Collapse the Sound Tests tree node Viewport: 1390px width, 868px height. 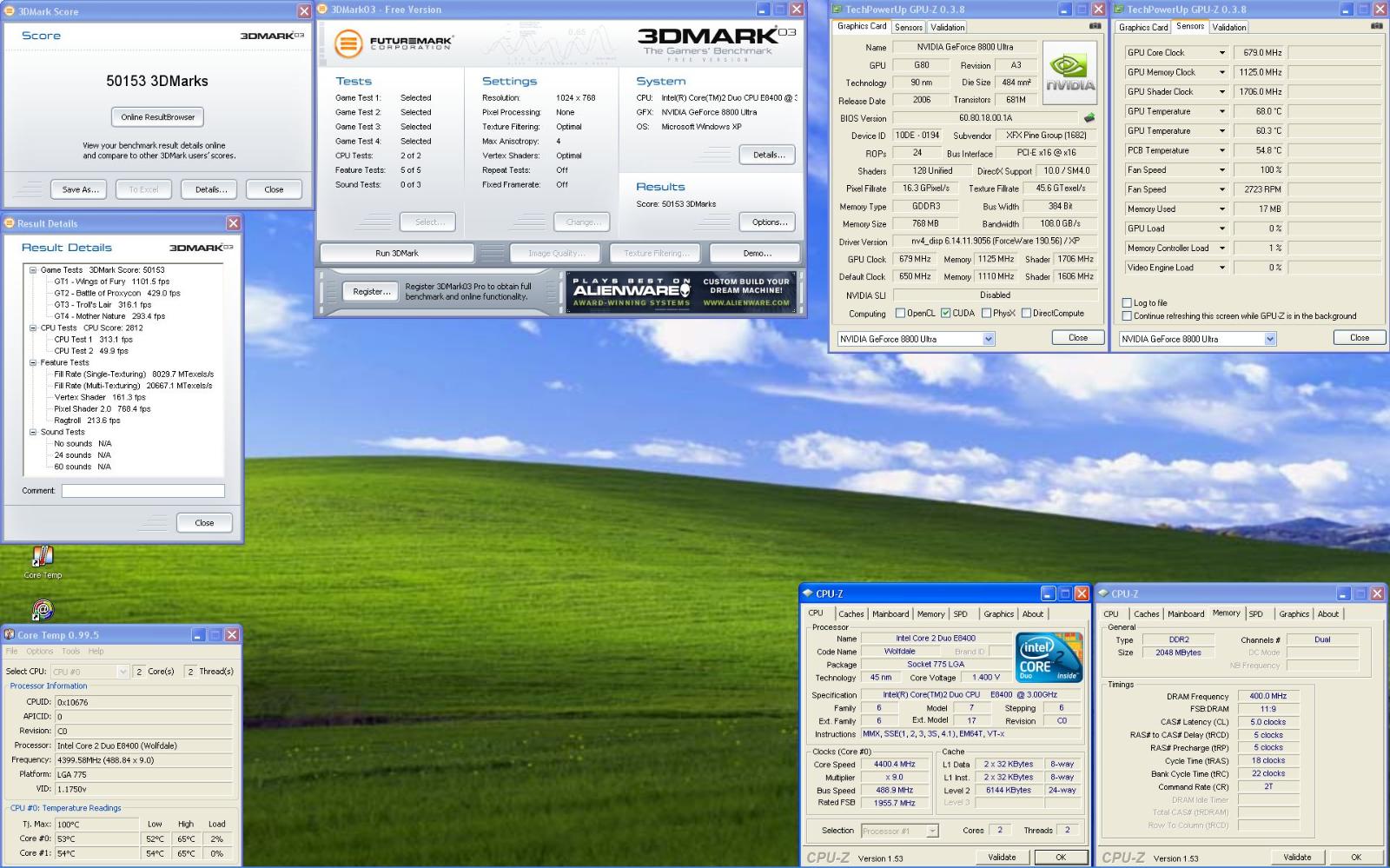(x=33, y=432)
